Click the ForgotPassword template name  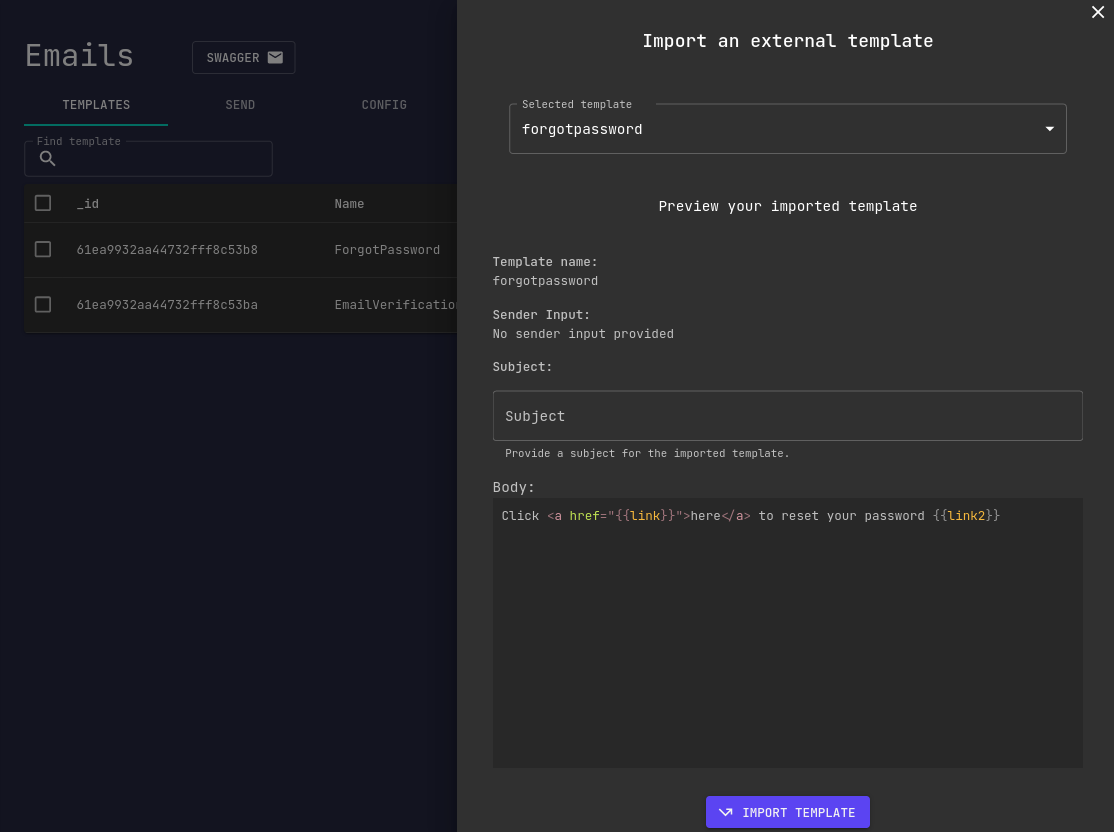click(387, 250)
